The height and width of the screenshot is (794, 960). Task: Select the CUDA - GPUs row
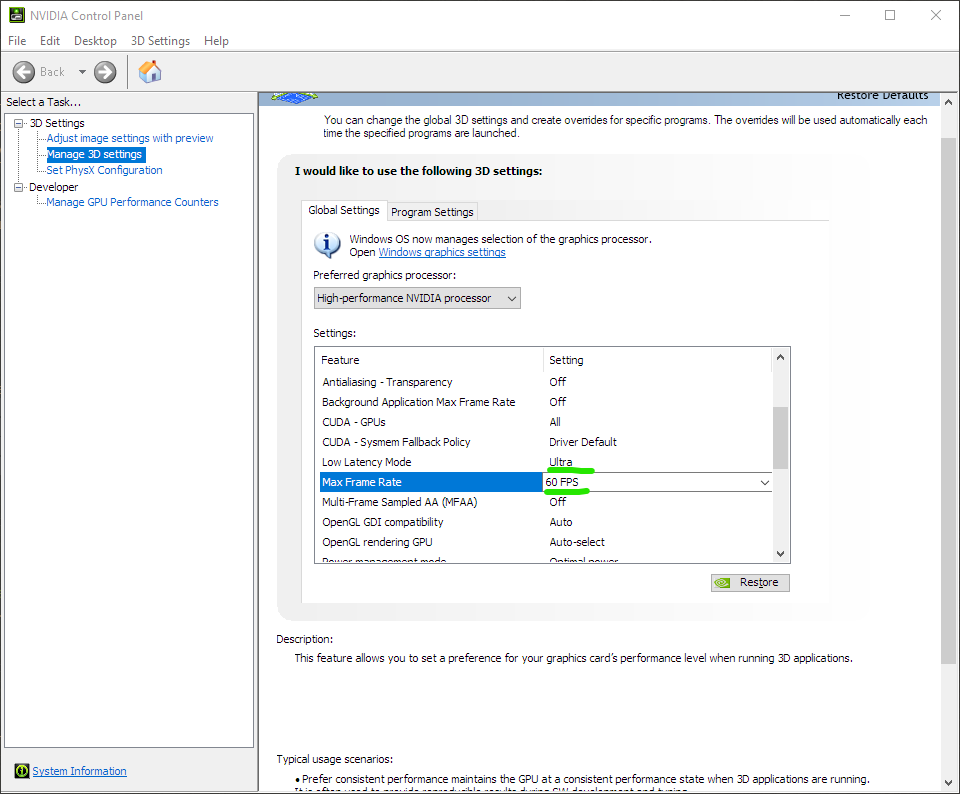[x=545, y=422]
